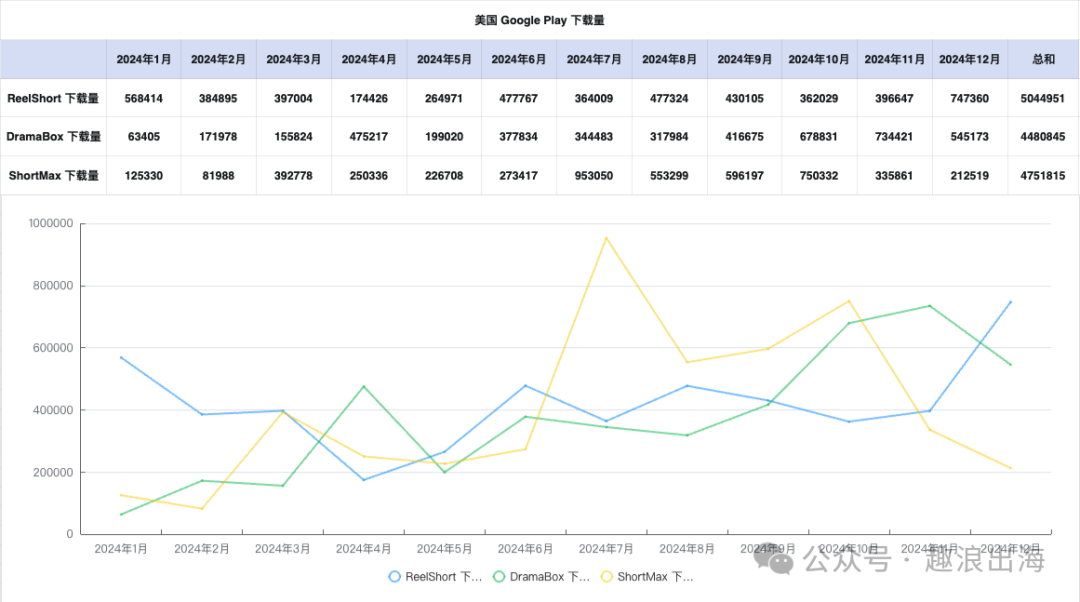Viewport: 1080px width, 602px height.
Task: Click the x-axis label 2024年2月
Action: coord(202,549)
